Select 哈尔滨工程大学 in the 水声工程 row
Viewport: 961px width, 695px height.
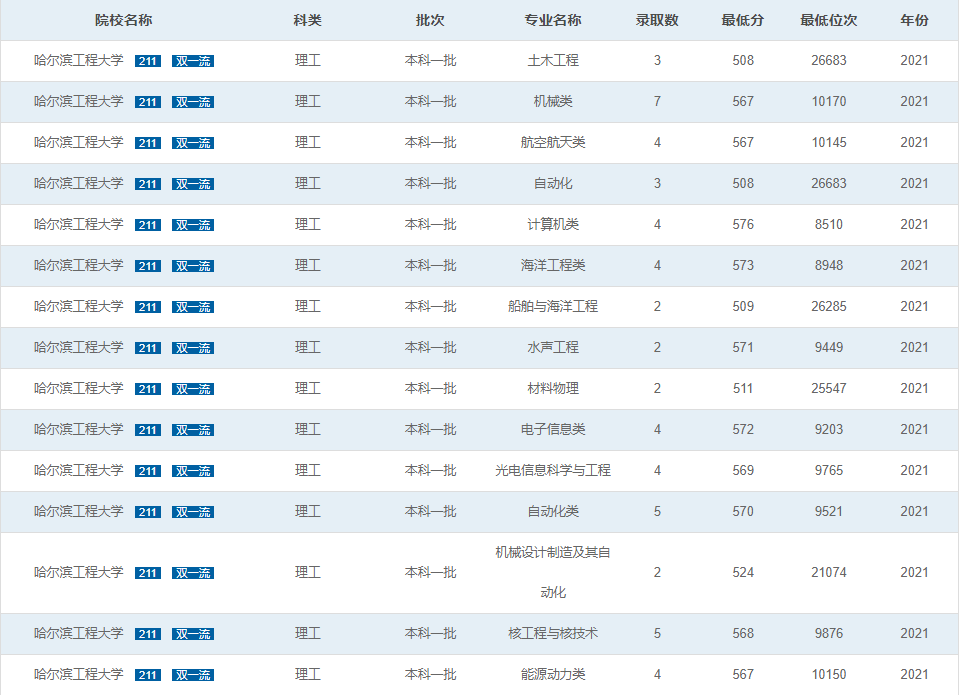click(78, 348)
